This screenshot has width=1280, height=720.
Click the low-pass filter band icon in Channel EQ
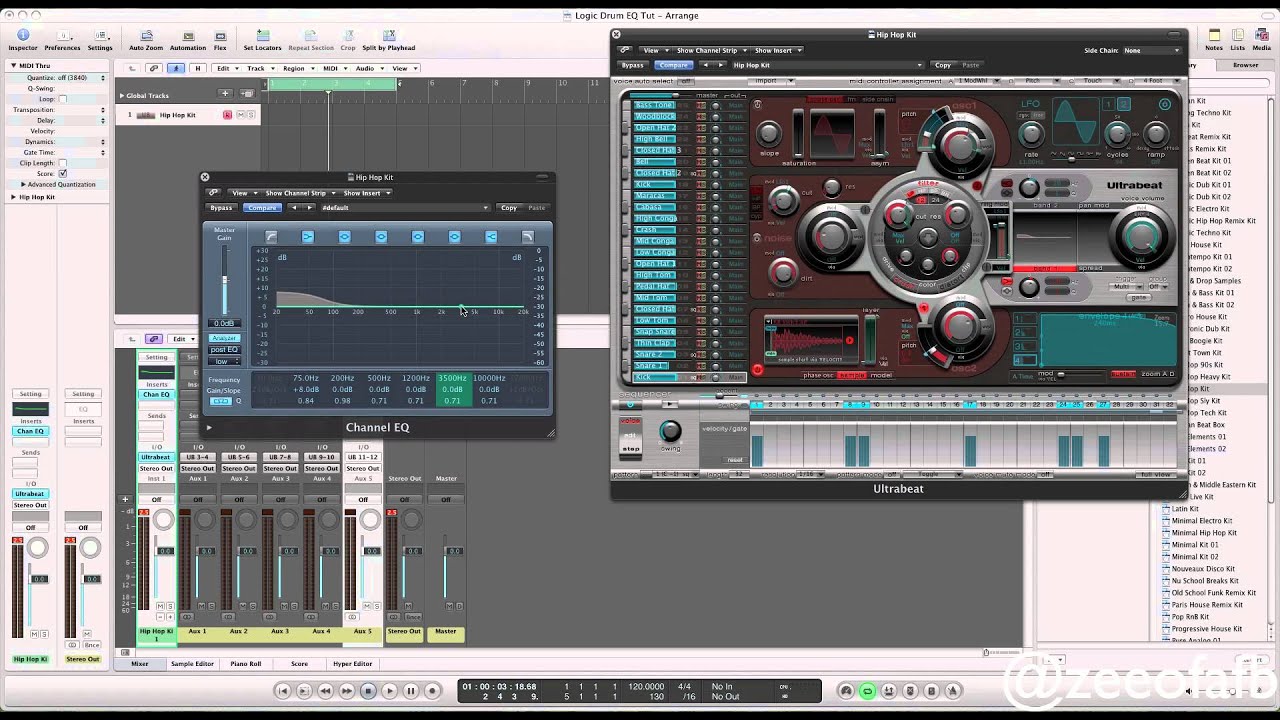[x=528, y=237]
